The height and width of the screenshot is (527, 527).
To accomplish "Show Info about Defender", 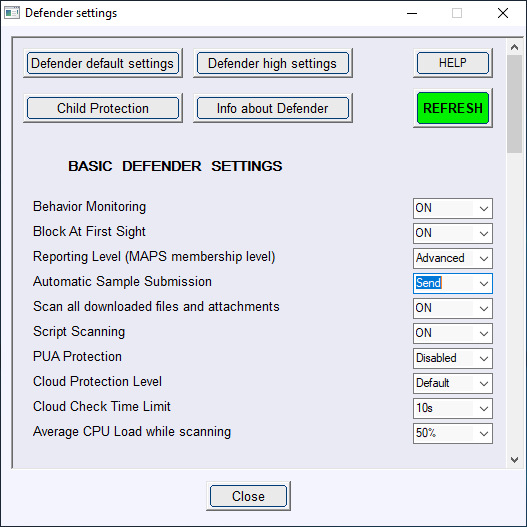I will pyautogui.click(x=273, y=108).
